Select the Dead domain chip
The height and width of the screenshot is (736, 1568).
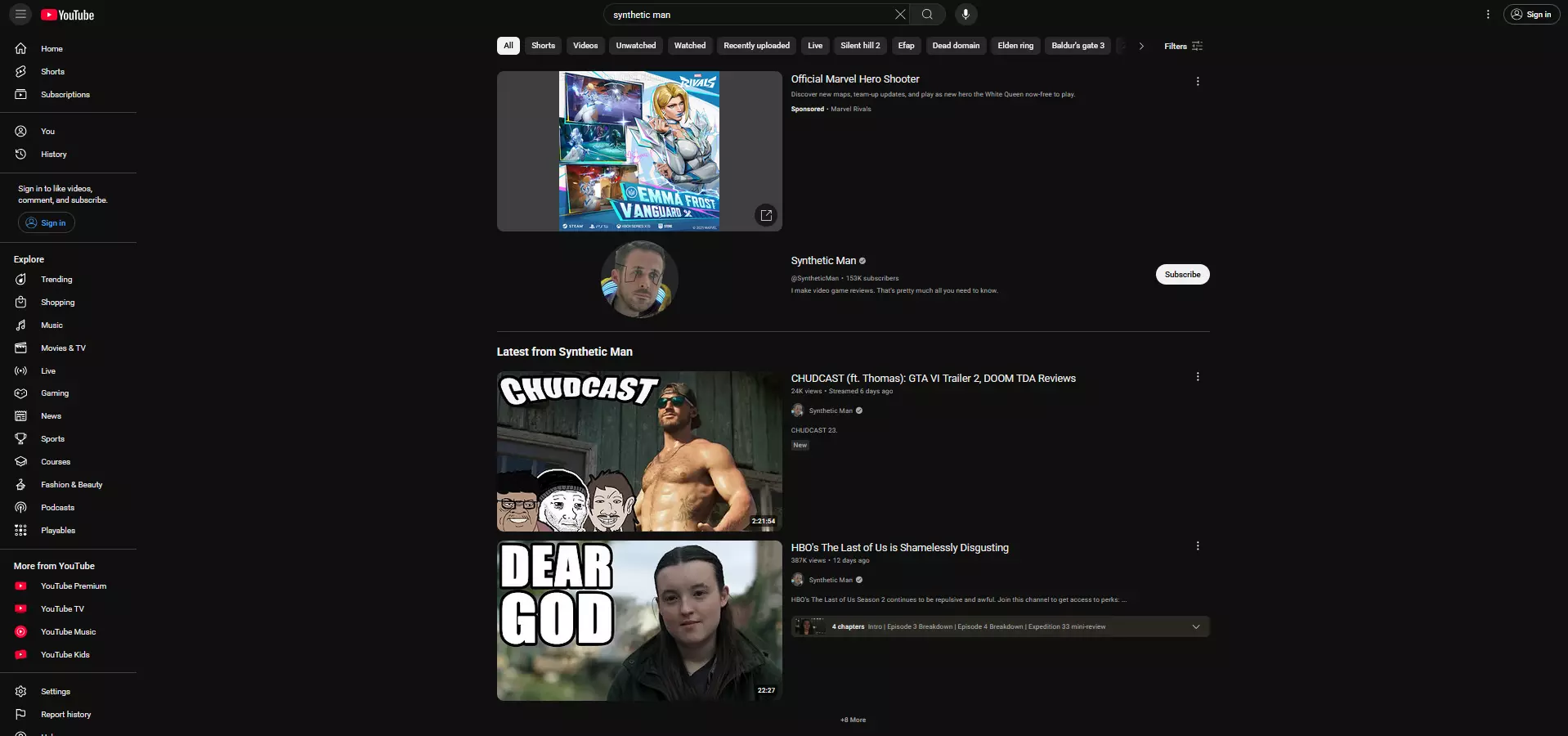click(x=956, y=46)
